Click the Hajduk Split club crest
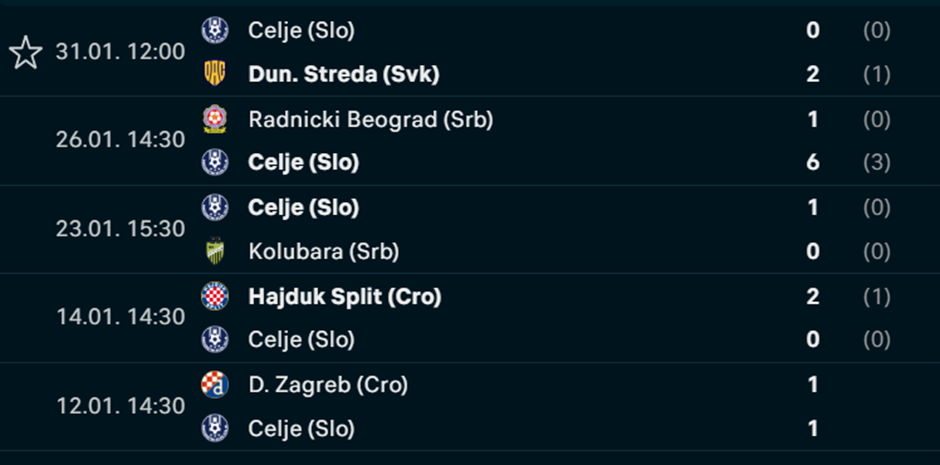 pos(215,296)
